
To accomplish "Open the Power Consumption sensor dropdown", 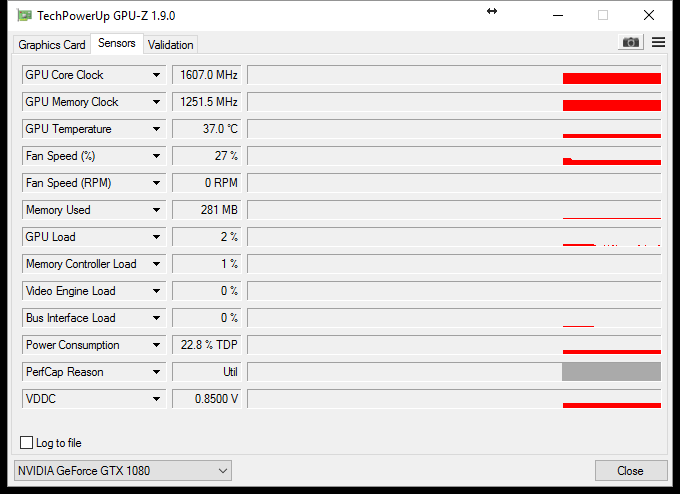I will pyautogui.click(x=157, y=345).
